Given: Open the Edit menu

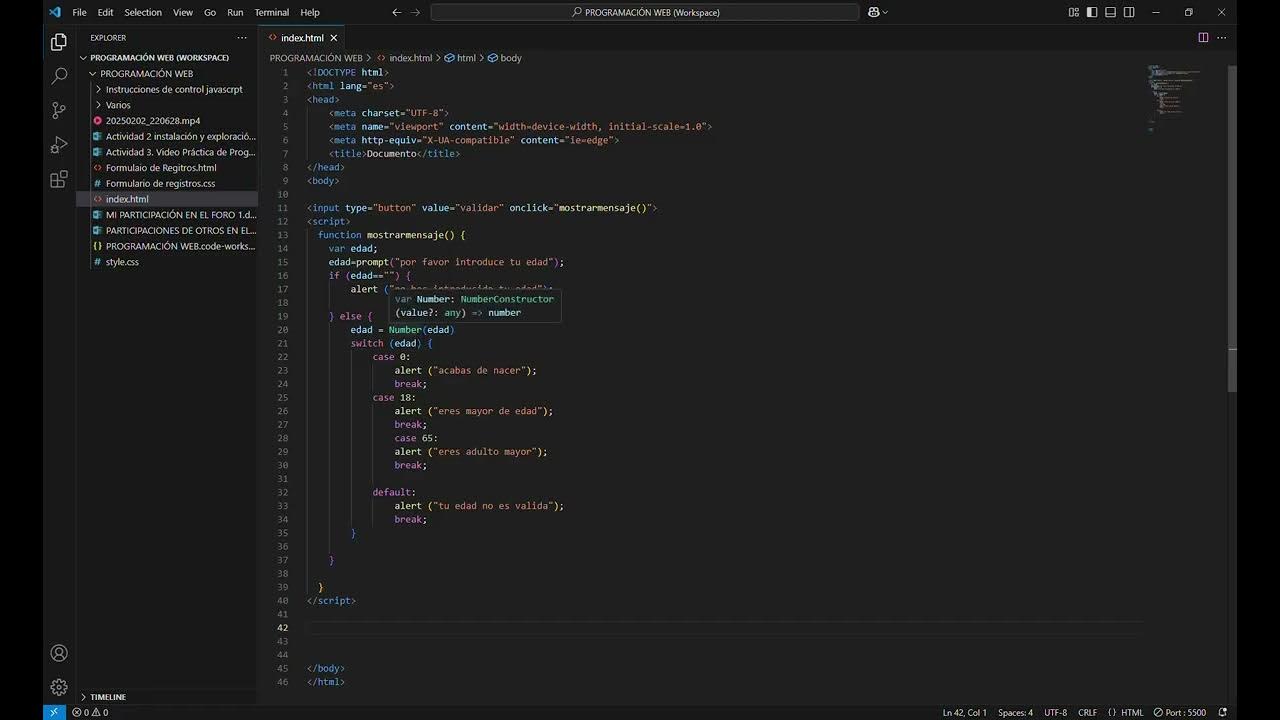Looking at the screenshot, I should [x=105, y=12].
